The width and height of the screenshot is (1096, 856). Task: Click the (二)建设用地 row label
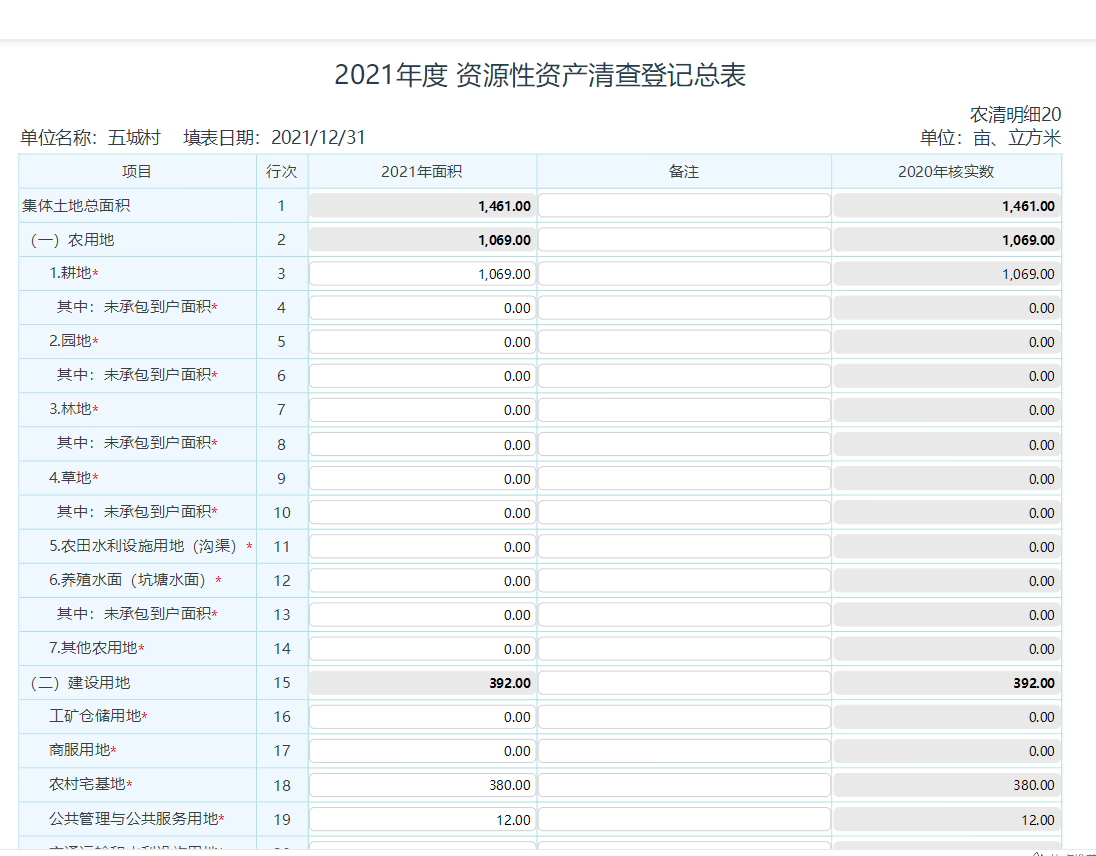point(78,683)
